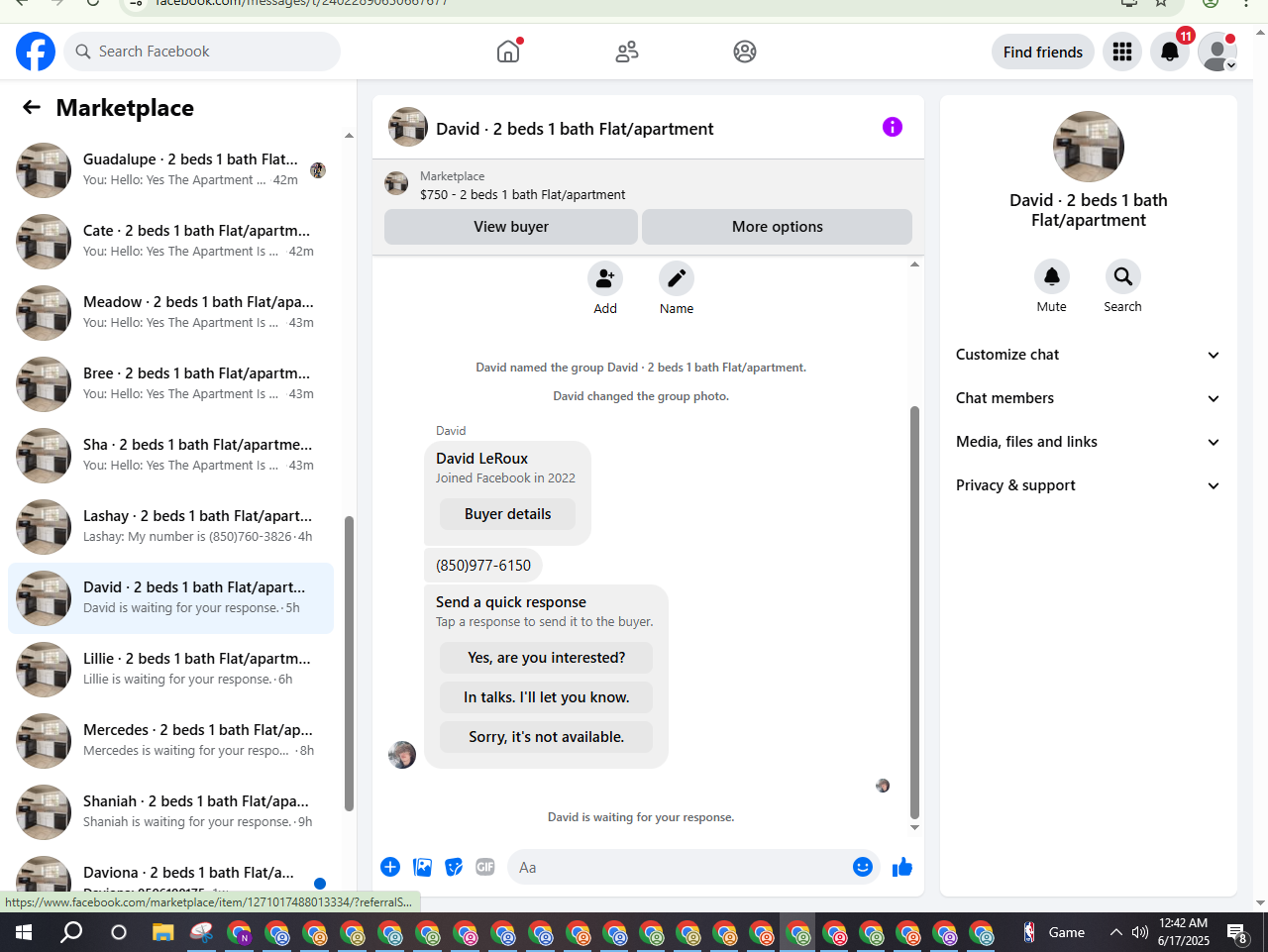Viewport: 1268px width, 952px height.
Task: Send 'Yes, are you interested?' quick response
Action: [x=546, y=658]
